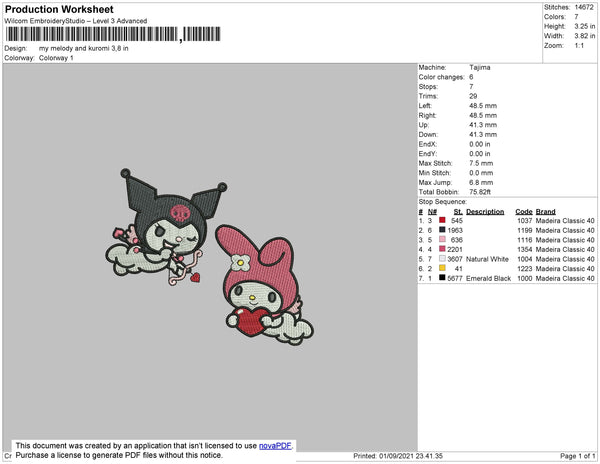Click the barcode at top of worksheet
This screenshot has width=600, height=464.
[x=113, y=34]
